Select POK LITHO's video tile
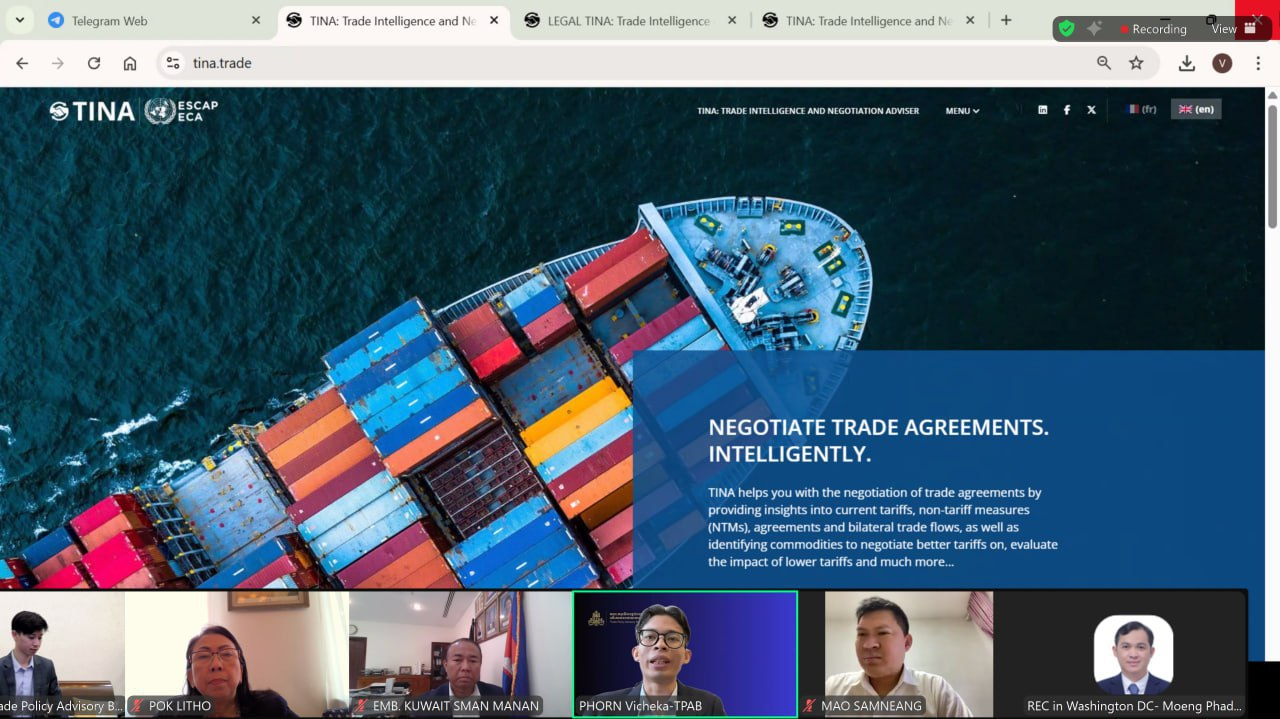This screenshot has width=1280, height=719. click(x=237, y=654)
